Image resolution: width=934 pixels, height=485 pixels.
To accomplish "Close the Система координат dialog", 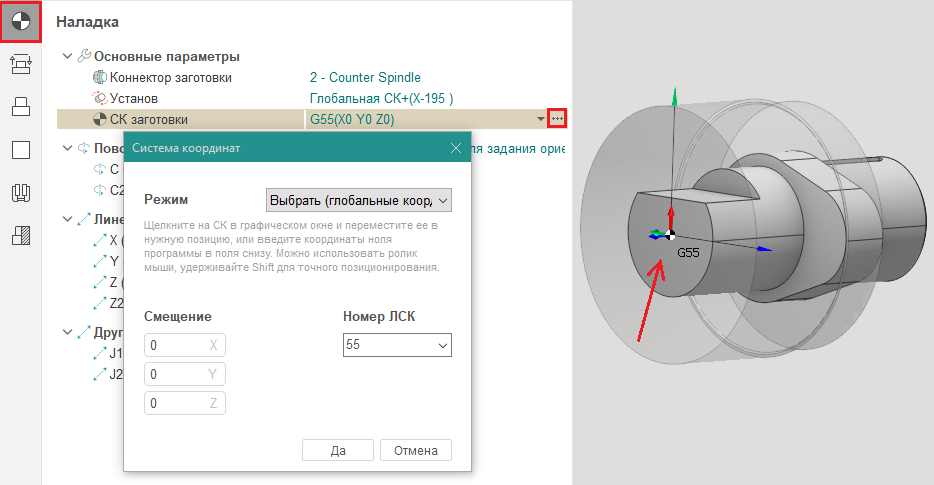I will point(456,148).
